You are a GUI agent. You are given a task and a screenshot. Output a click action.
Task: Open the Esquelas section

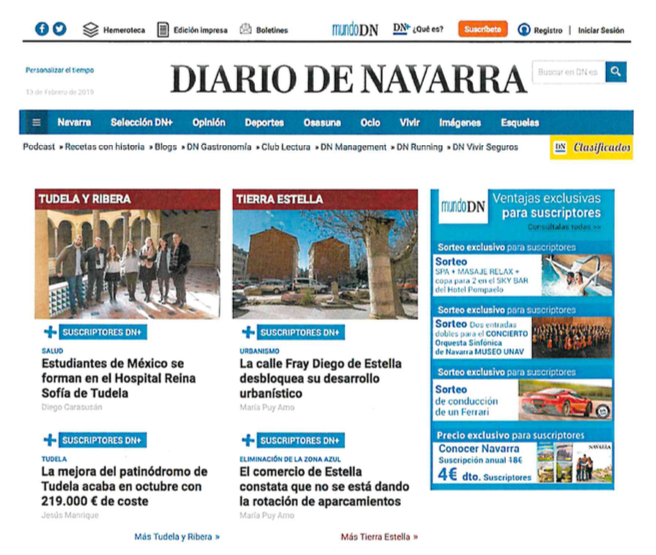tap(520, 123)
